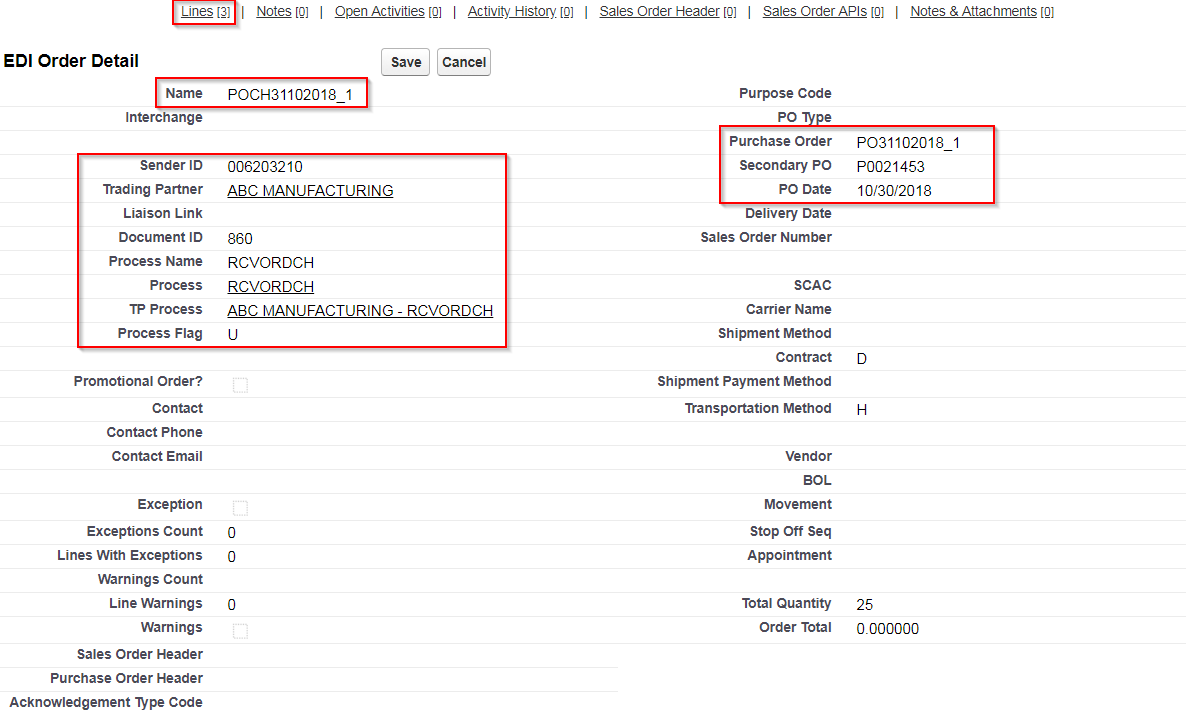Click the PO Date value 10/30/2018

(x=894, y=191)
